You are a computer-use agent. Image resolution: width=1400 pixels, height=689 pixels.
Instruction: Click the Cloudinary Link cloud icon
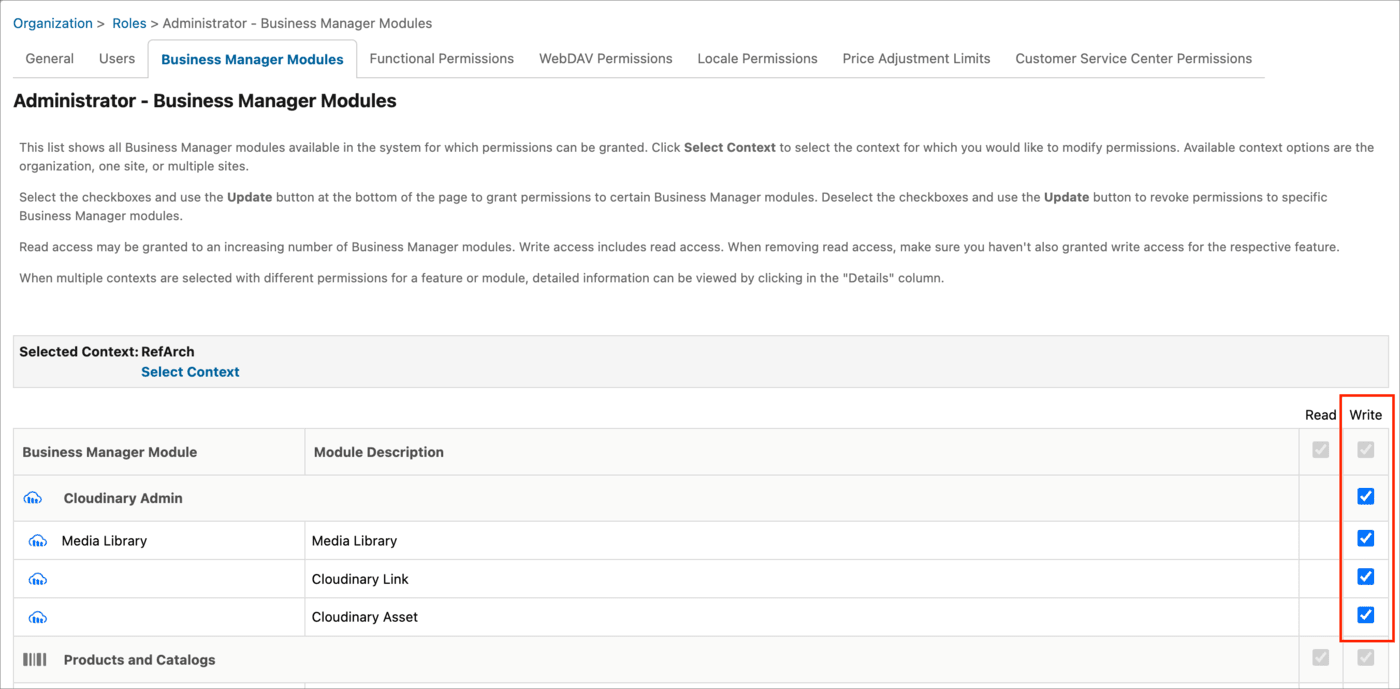tap(37, 578)
